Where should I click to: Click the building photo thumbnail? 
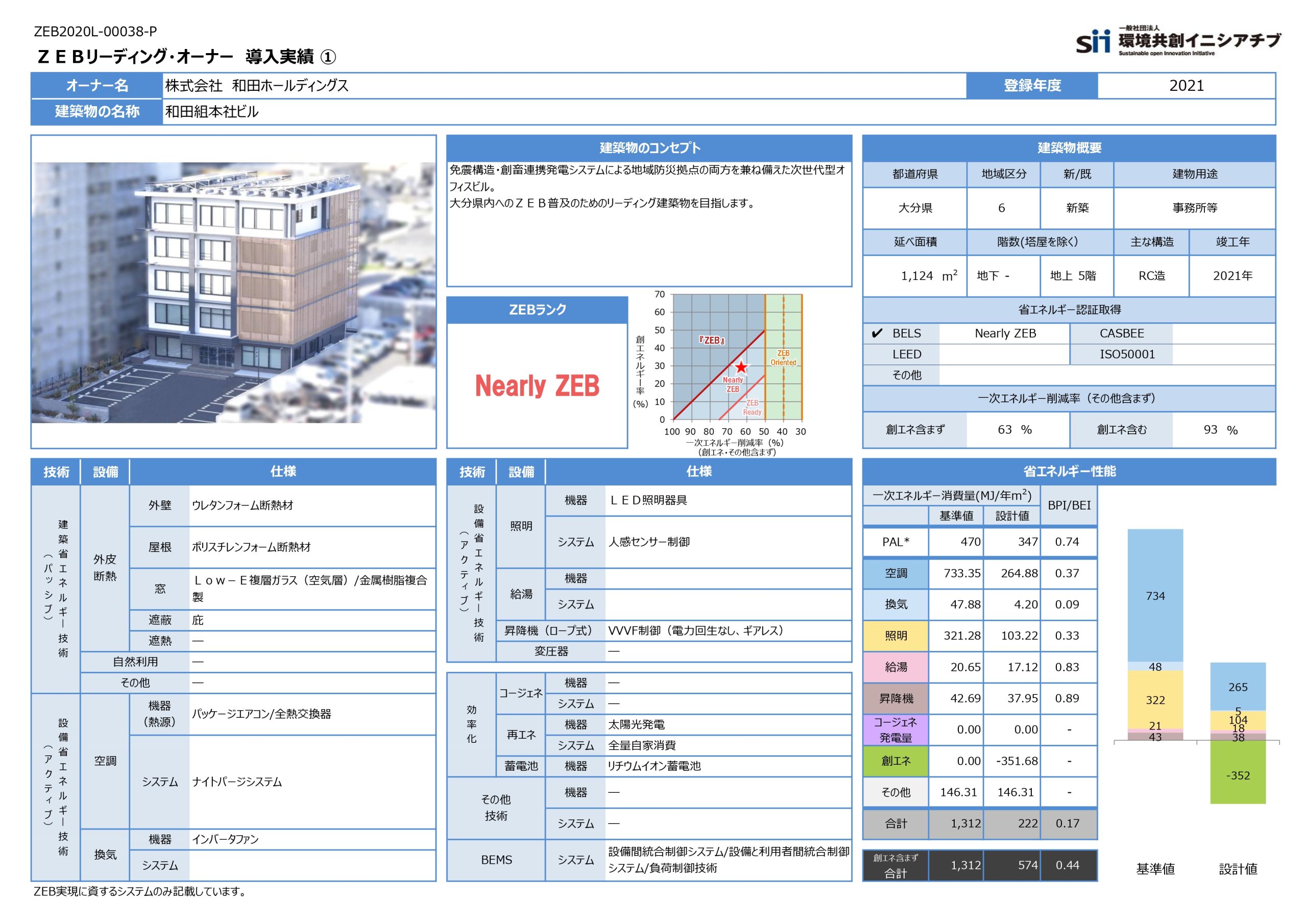233,292
